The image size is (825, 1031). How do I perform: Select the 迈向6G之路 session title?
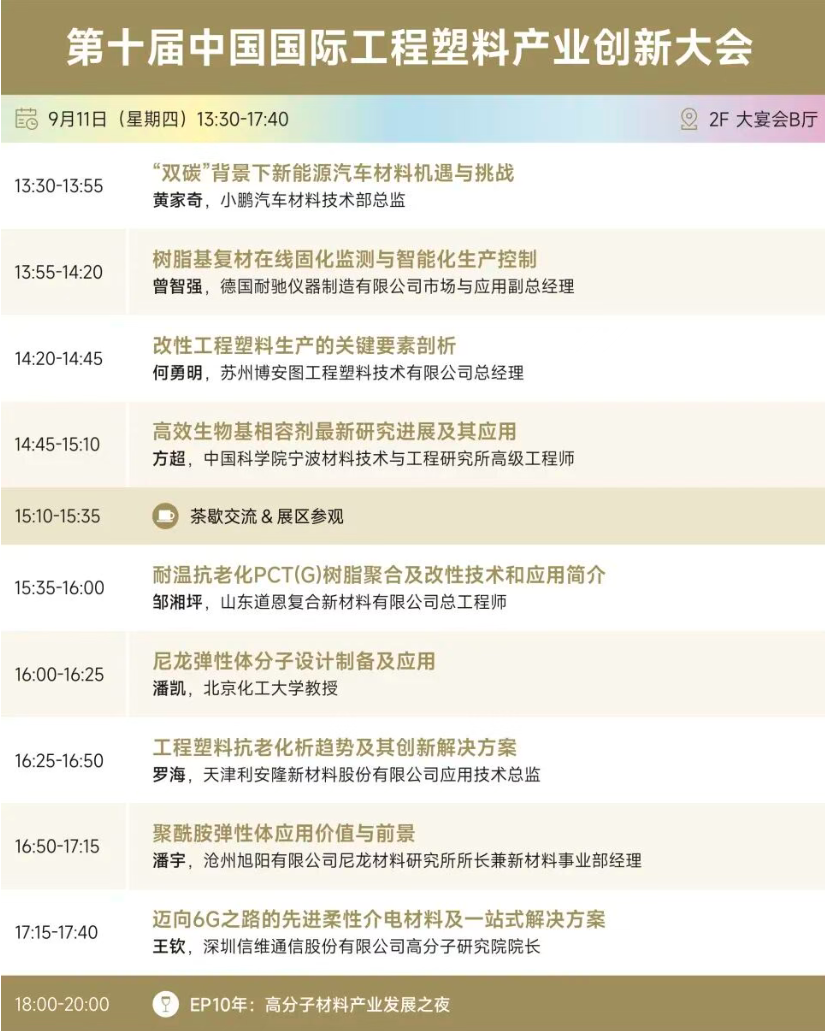pyautogui.click(x=379, y=919)
